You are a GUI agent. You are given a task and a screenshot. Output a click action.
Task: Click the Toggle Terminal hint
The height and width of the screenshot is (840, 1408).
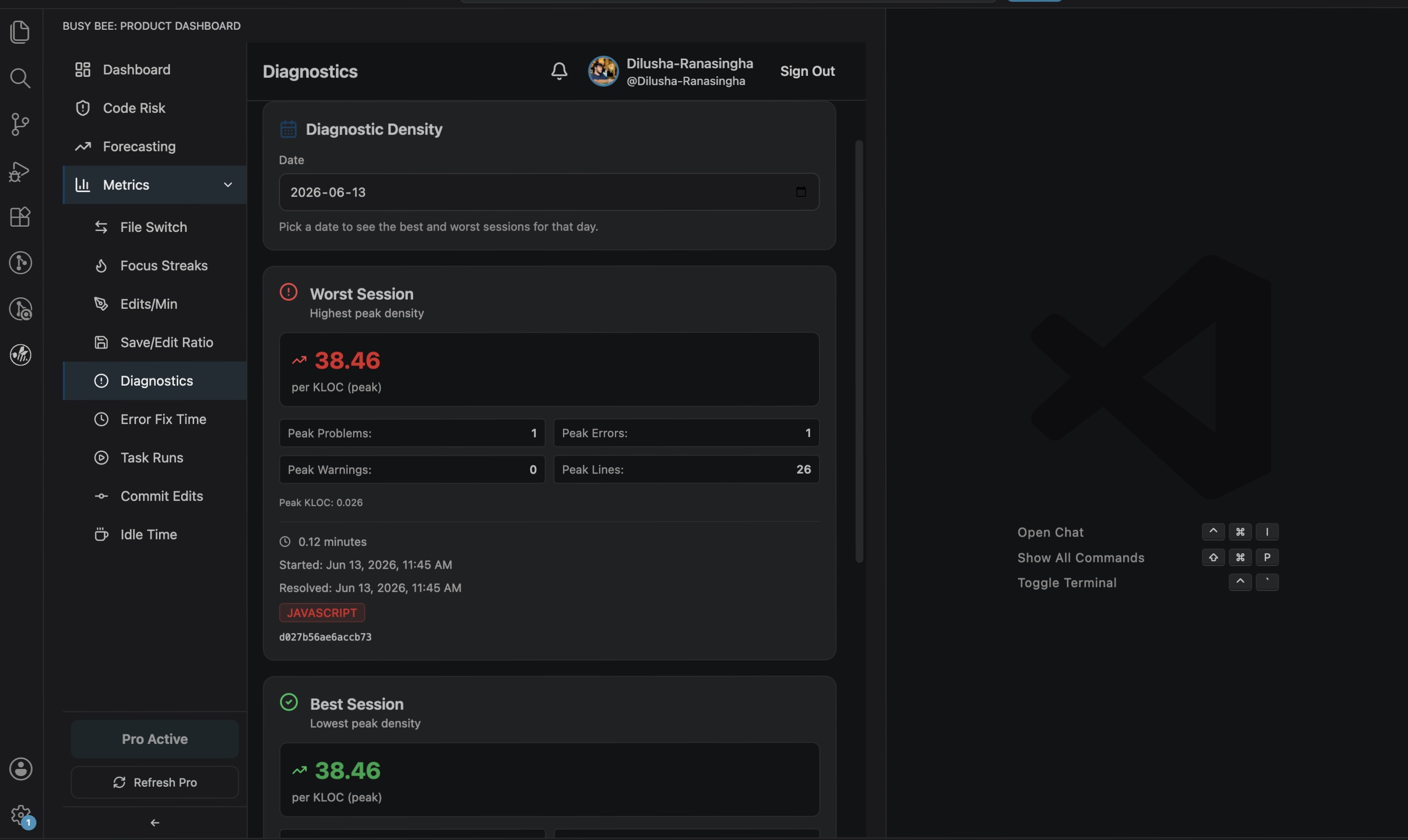[x=1066, y=583]
